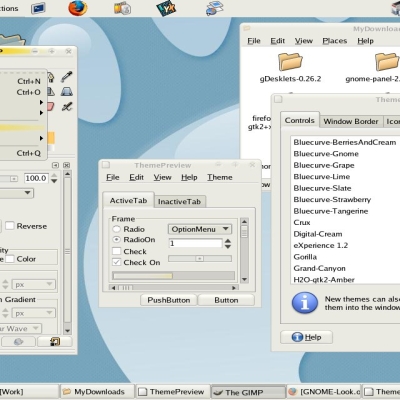400x400 pixels.
Task: Click the Help button in Theme window
Action: coord(306,337)
